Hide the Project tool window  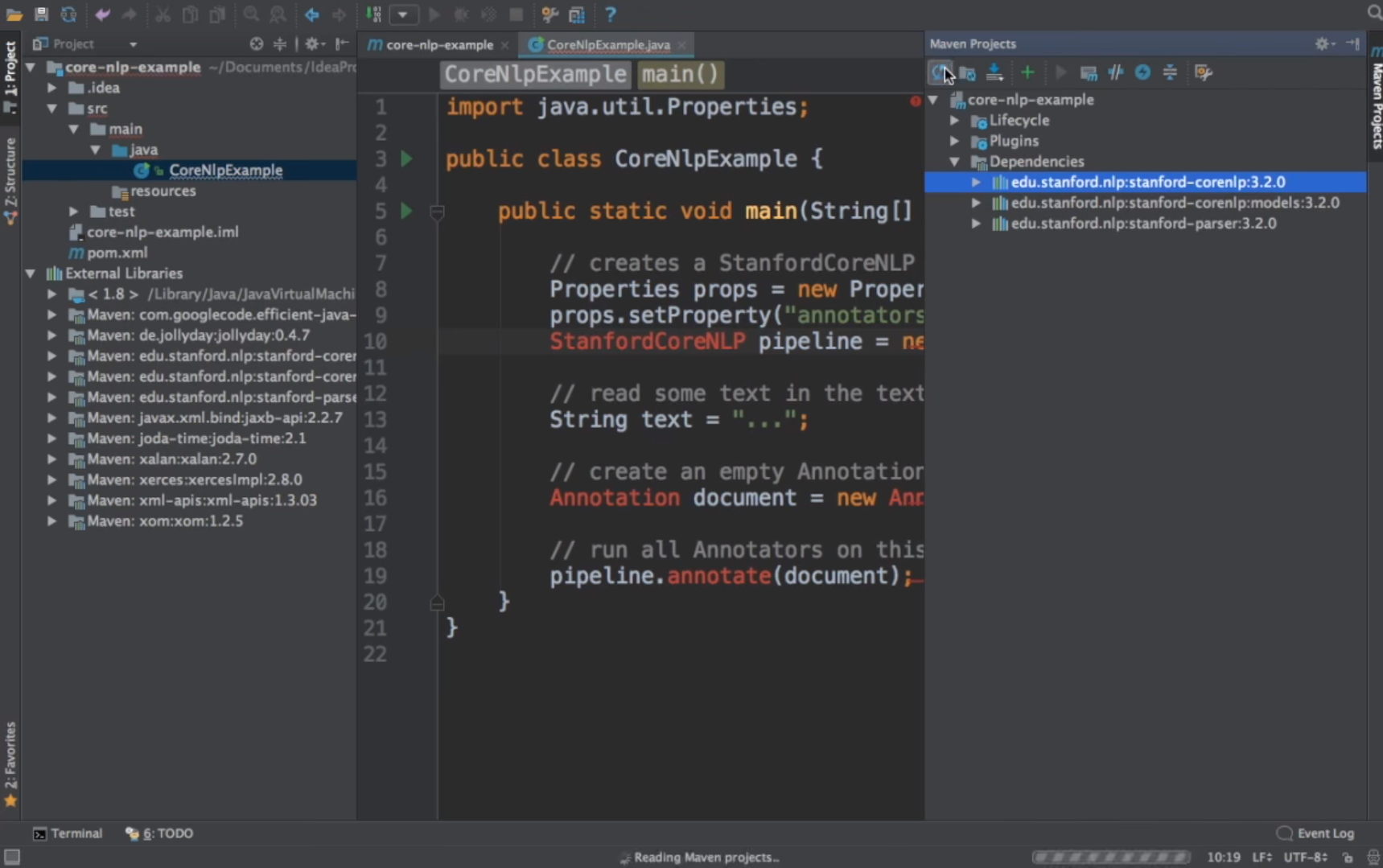(x=342, y=44)
